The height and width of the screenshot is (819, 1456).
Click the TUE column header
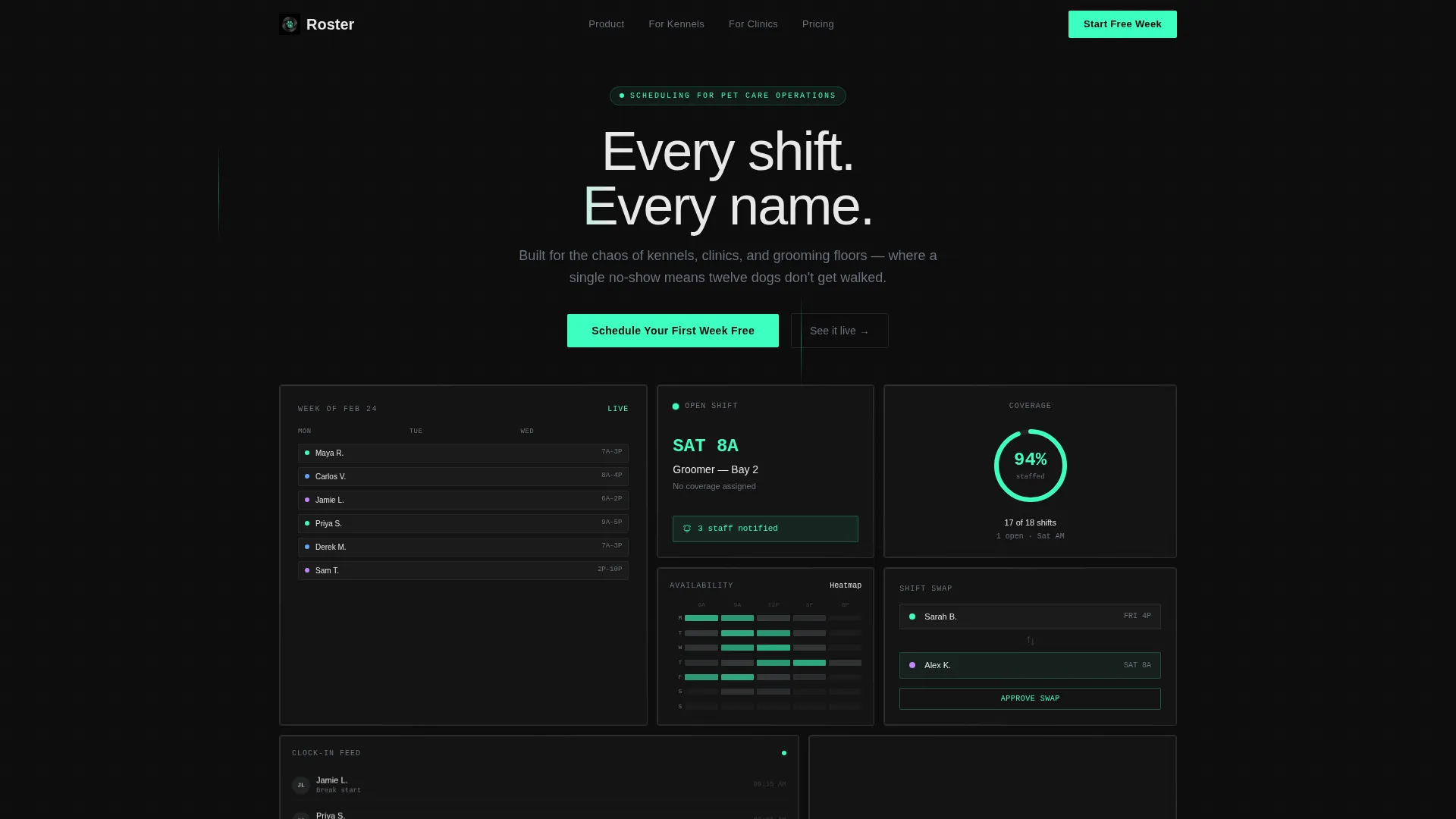416,431
